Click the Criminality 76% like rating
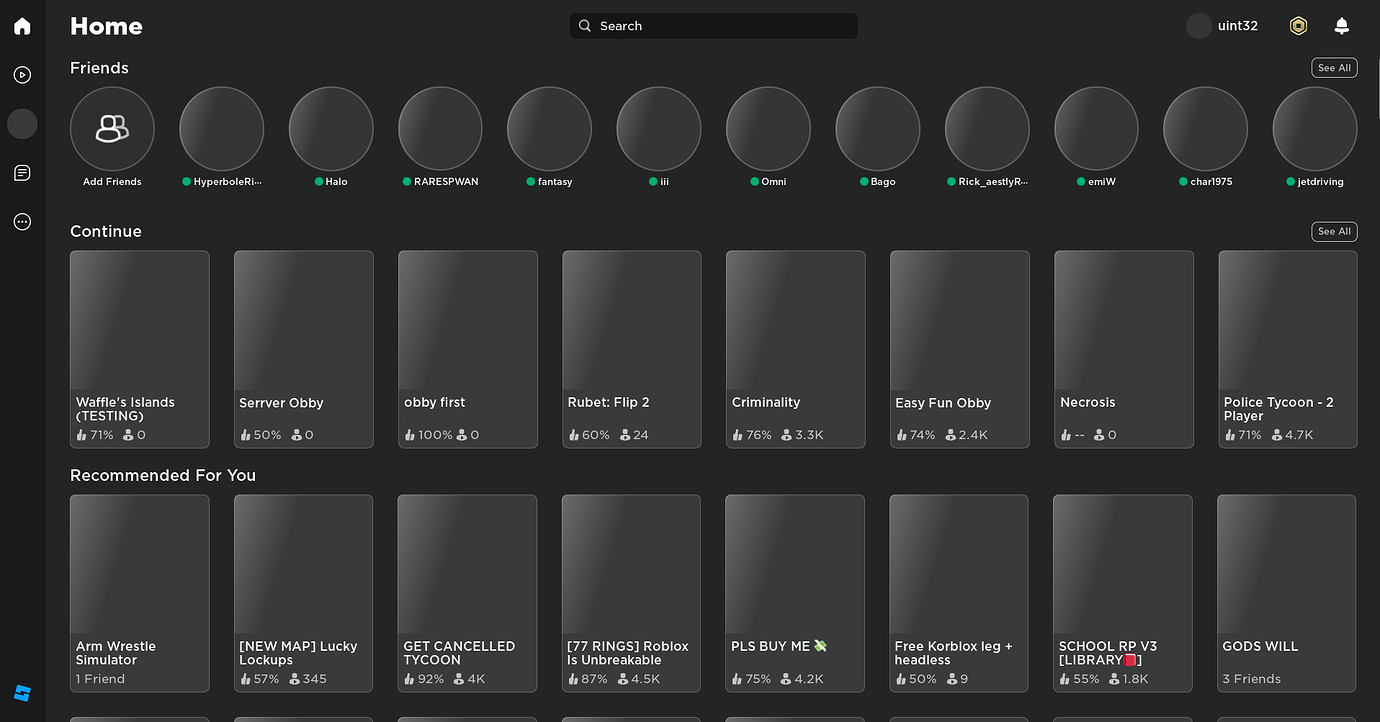The image size is (1380, 722). click(752, 435)
